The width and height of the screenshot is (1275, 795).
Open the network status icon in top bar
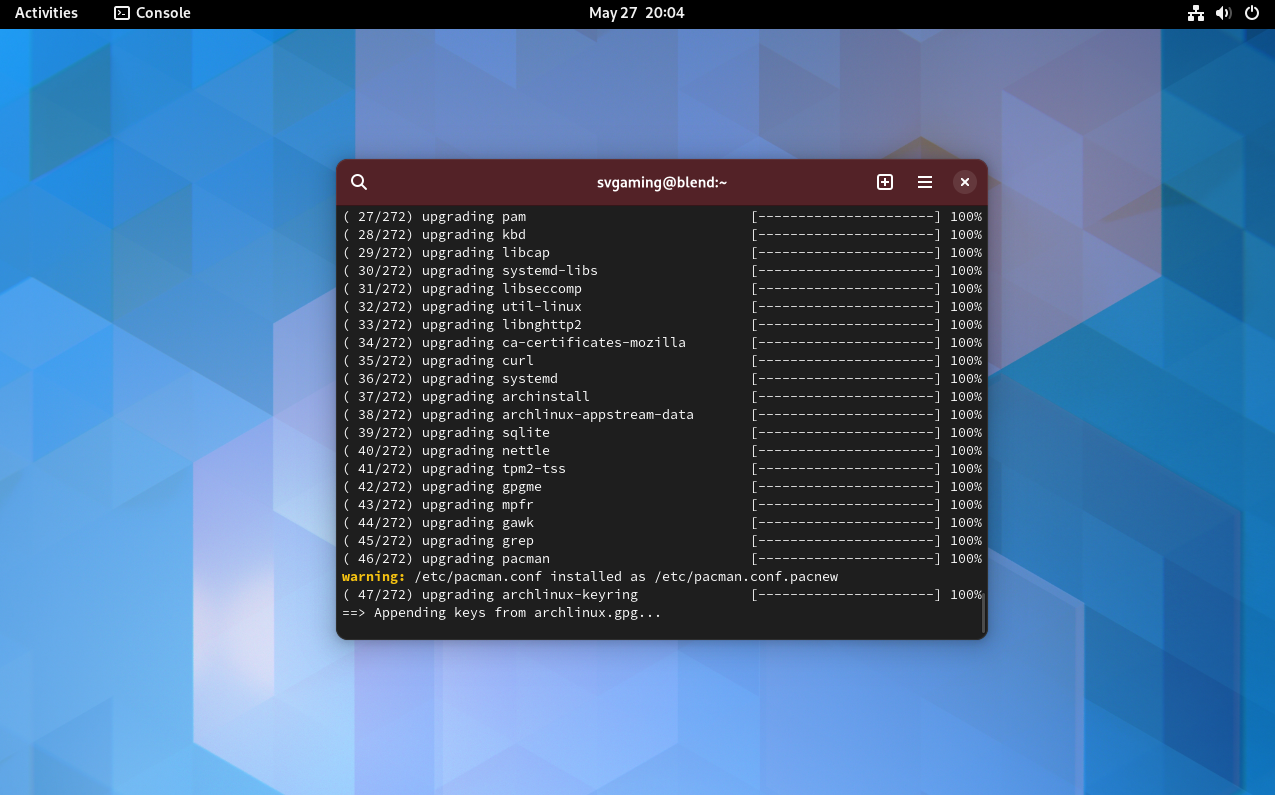pos(1195,13)
